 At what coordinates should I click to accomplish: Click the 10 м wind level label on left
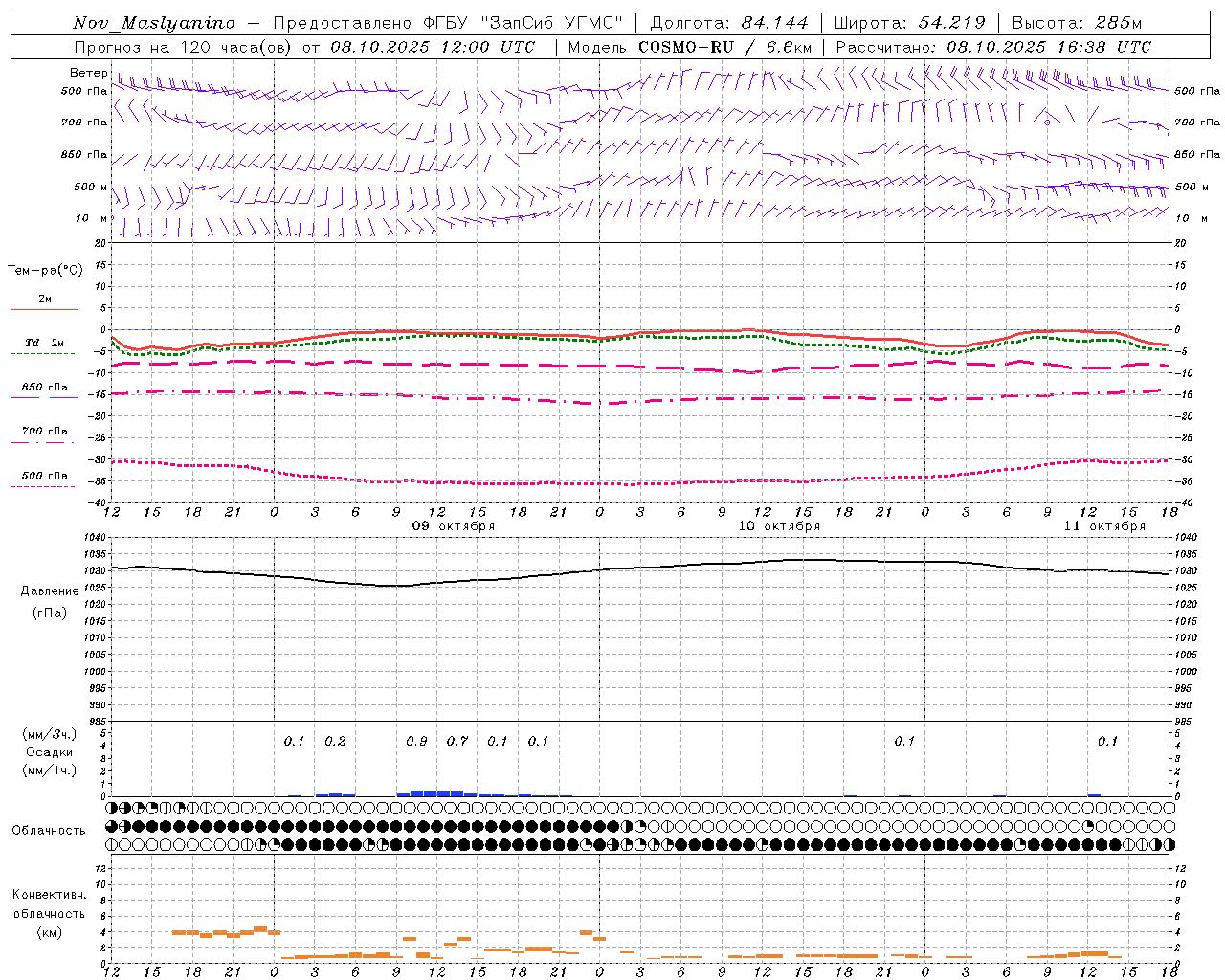[91, 218]
